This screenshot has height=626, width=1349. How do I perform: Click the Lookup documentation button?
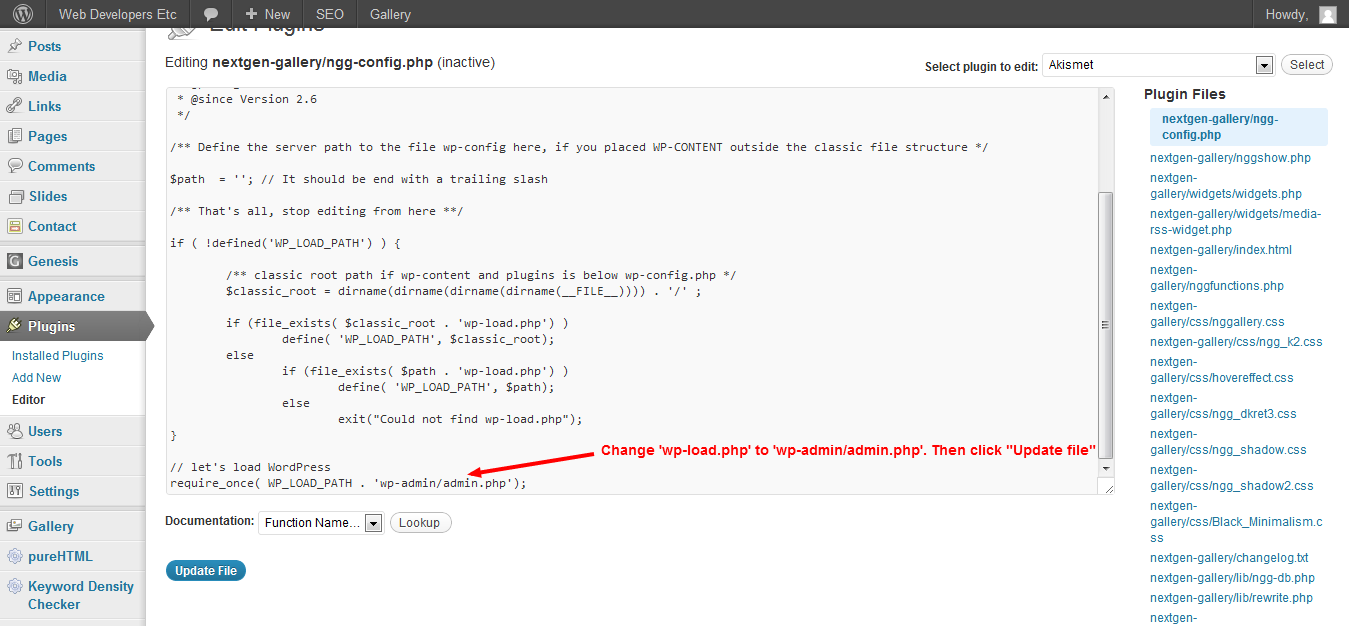click(420, 523)
